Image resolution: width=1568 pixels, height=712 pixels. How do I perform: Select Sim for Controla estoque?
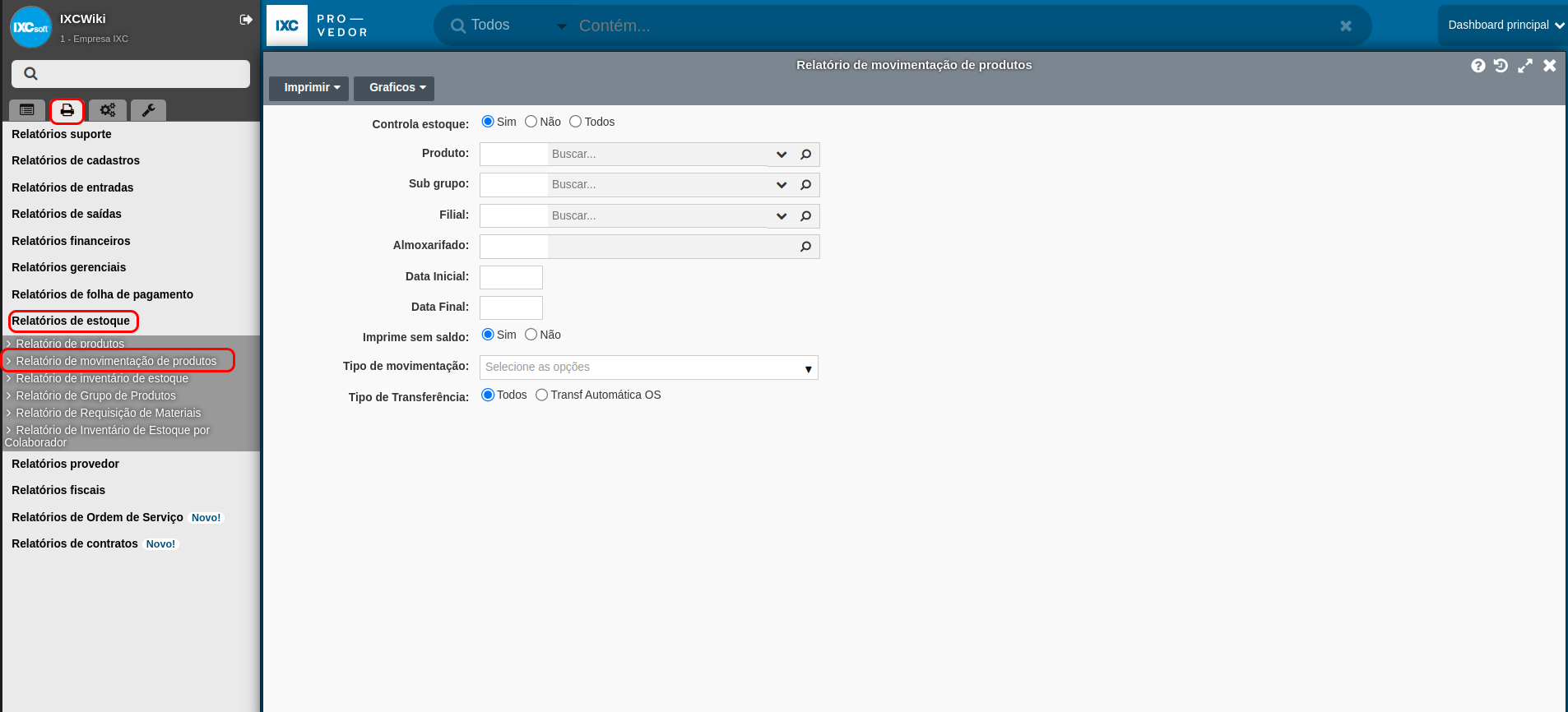pyautogui.click(x=488, y=122)
